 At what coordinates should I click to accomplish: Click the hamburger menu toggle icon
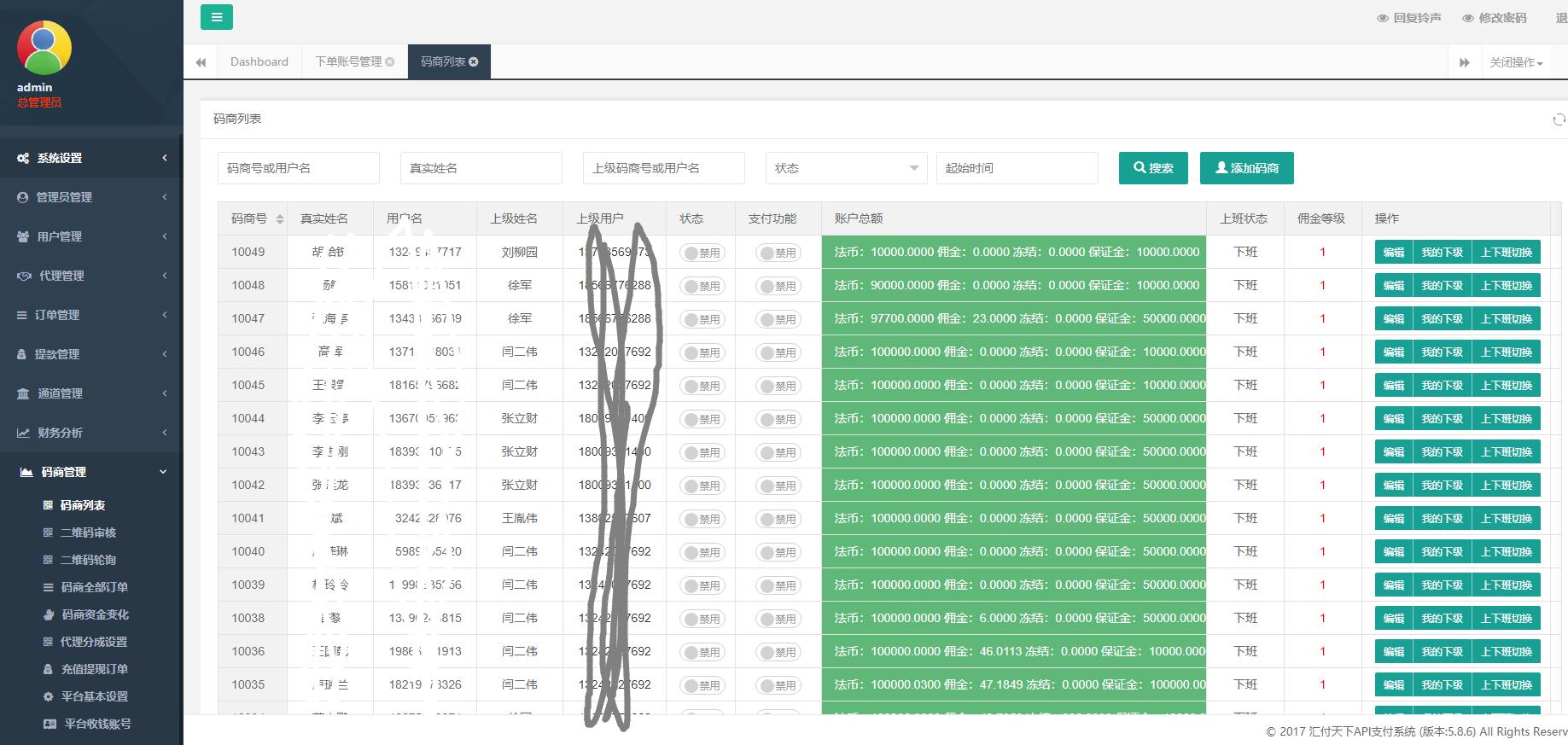point(217,17)
